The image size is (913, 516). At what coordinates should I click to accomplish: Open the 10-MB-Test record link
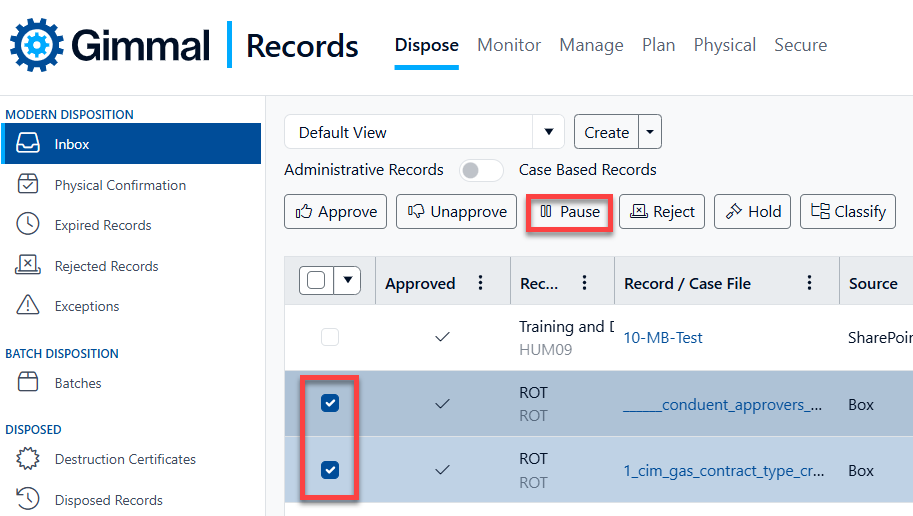click(x=663, y=338)
